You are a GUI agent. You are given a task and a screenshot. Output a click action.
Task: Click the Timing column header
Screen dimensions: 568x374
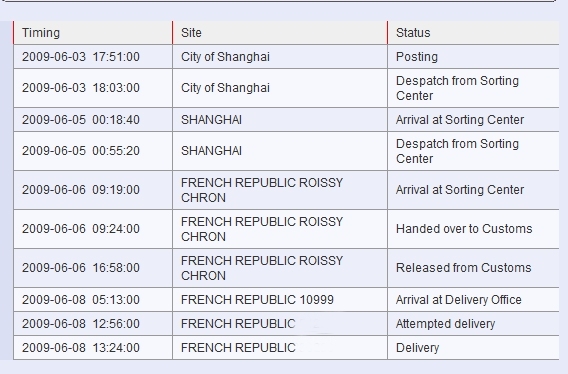tap(93, 33)
